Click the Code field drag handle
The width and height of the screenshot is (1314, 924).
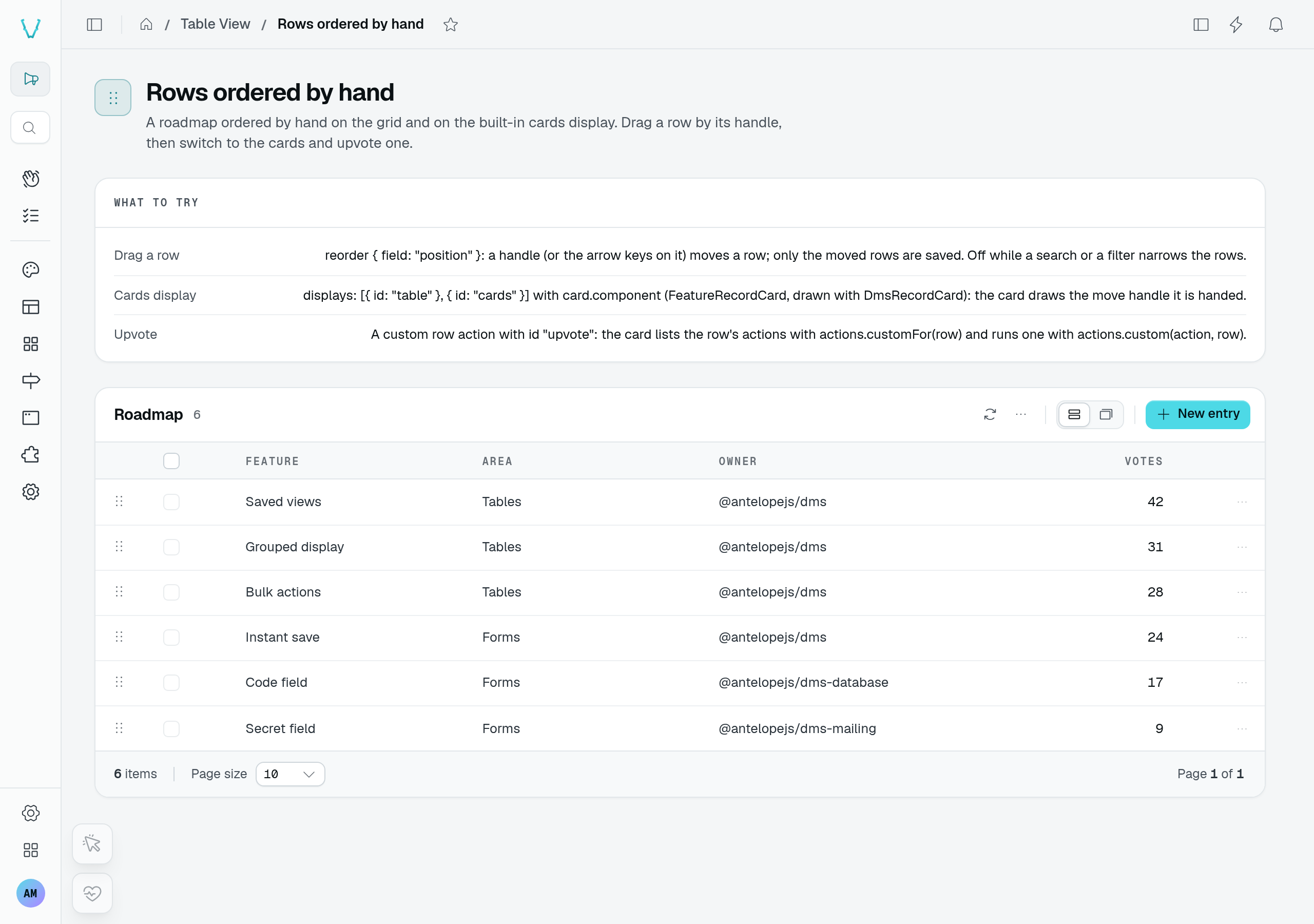tap(119, 682)
